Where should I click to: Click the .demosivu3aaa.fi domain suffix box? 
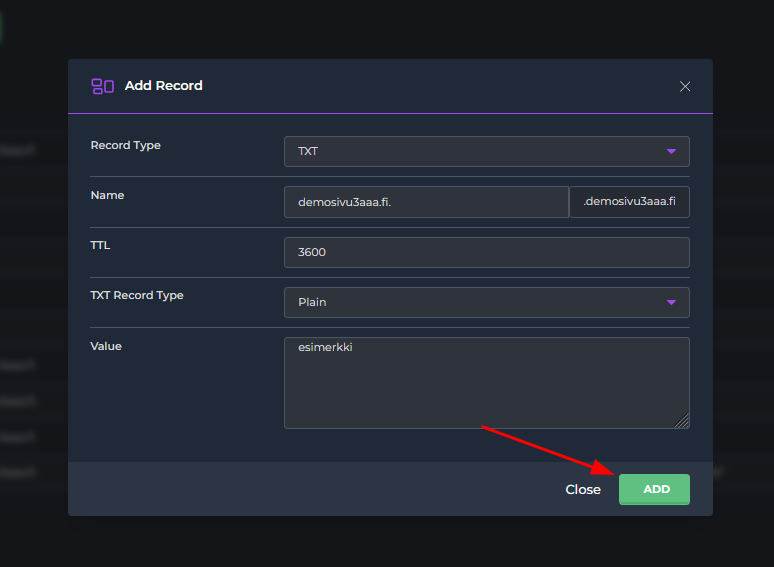click(x=629, y=202)
